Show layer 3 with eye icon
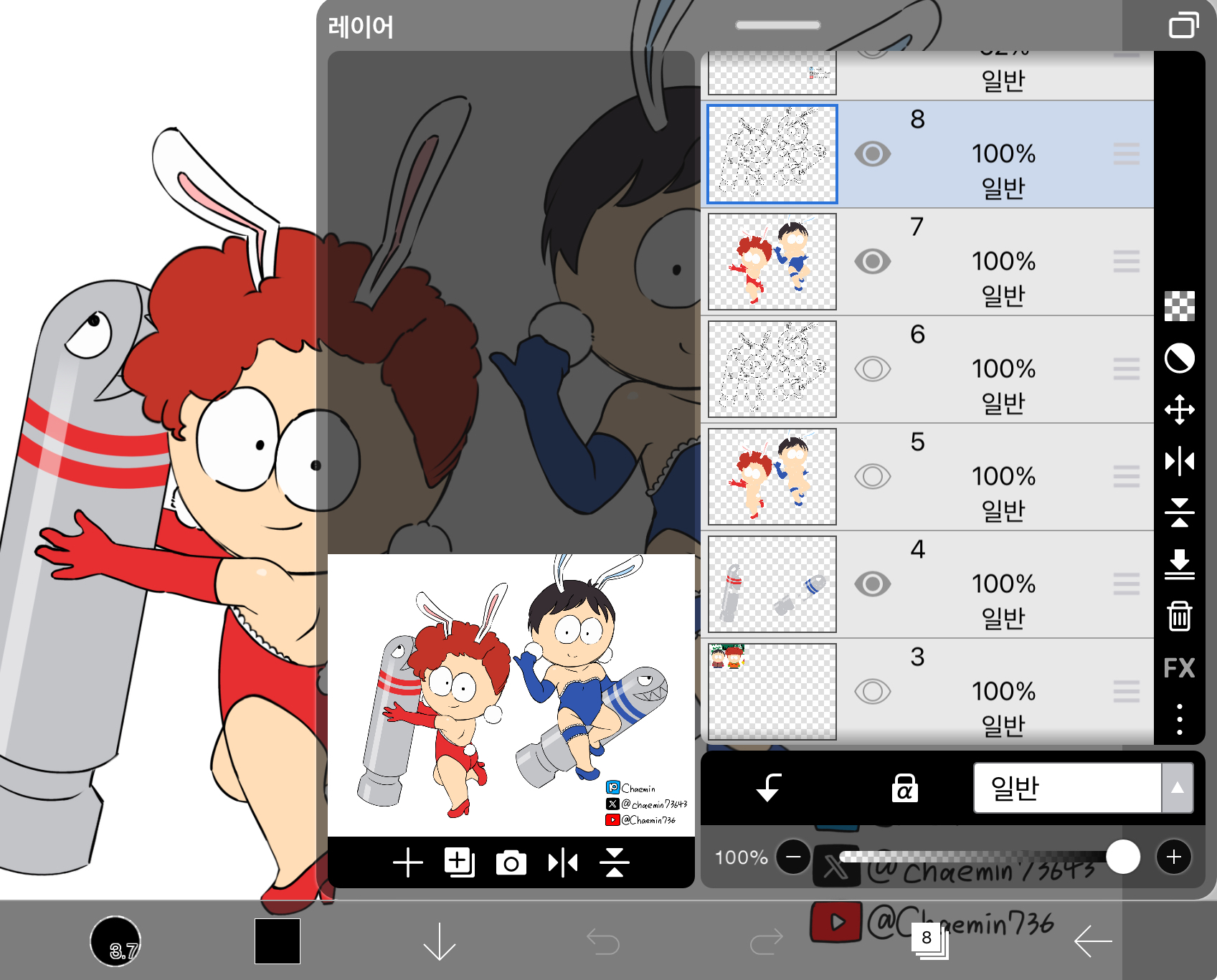Screen dimensions: 1217x980 pyautogui.click(x=872, y=692)
